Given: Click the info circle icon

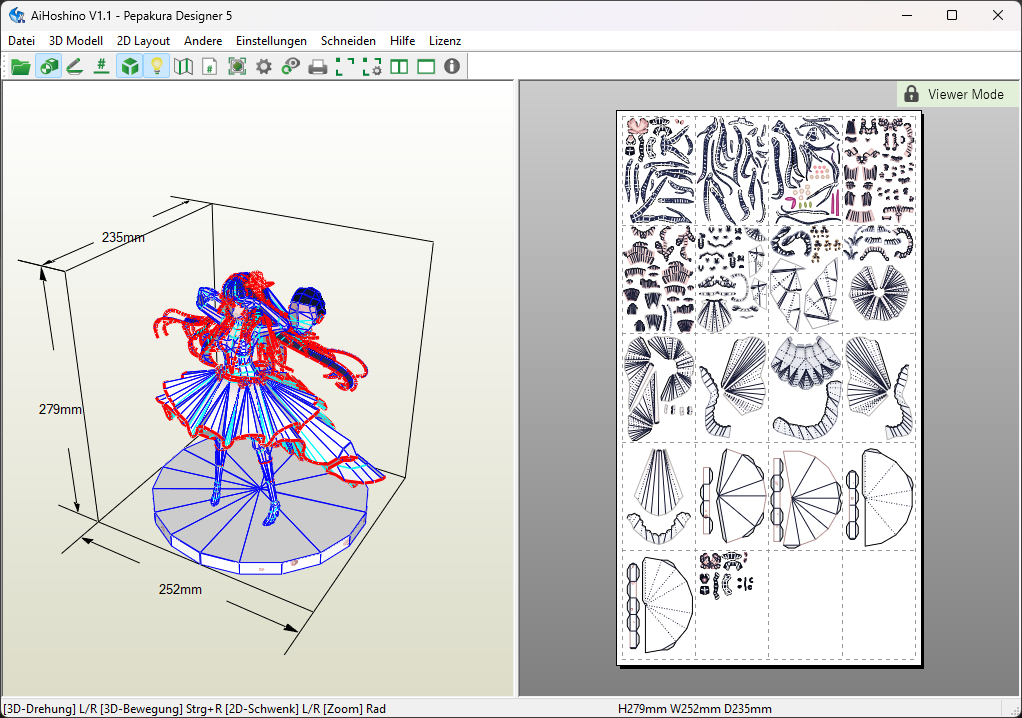Looking at the screenshot, I should coord(452,67).
